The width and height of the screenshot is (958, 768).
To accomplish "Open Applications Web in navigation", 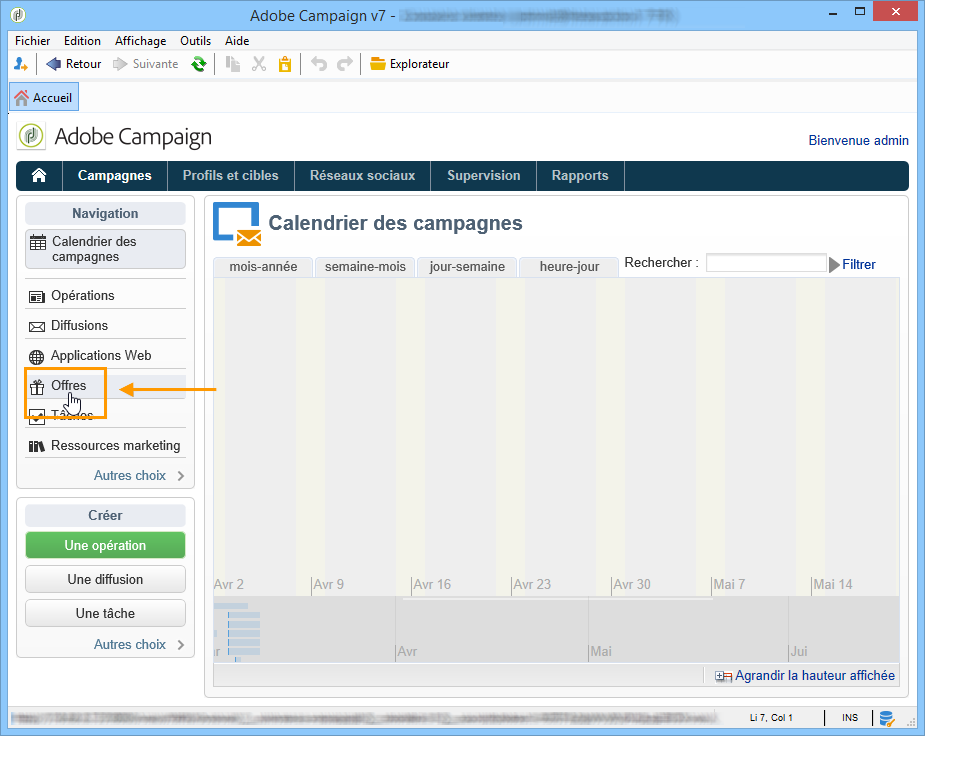I will pyautogui.click(x=105, y=356).
